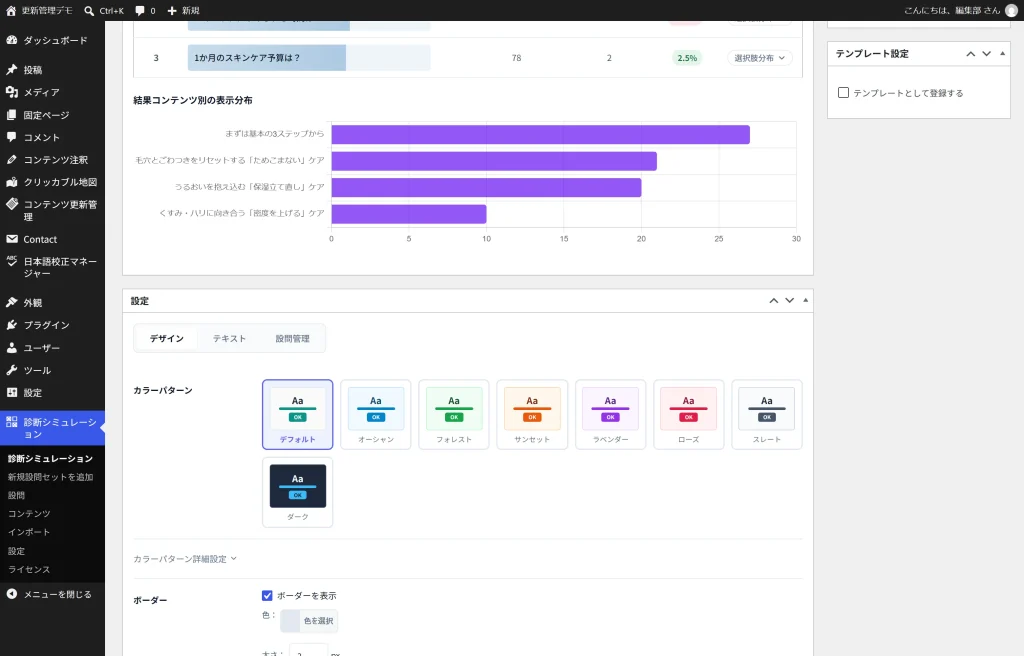
Task: Click こんにちは、編集部 さん greeting link
Action: (952, 10)
